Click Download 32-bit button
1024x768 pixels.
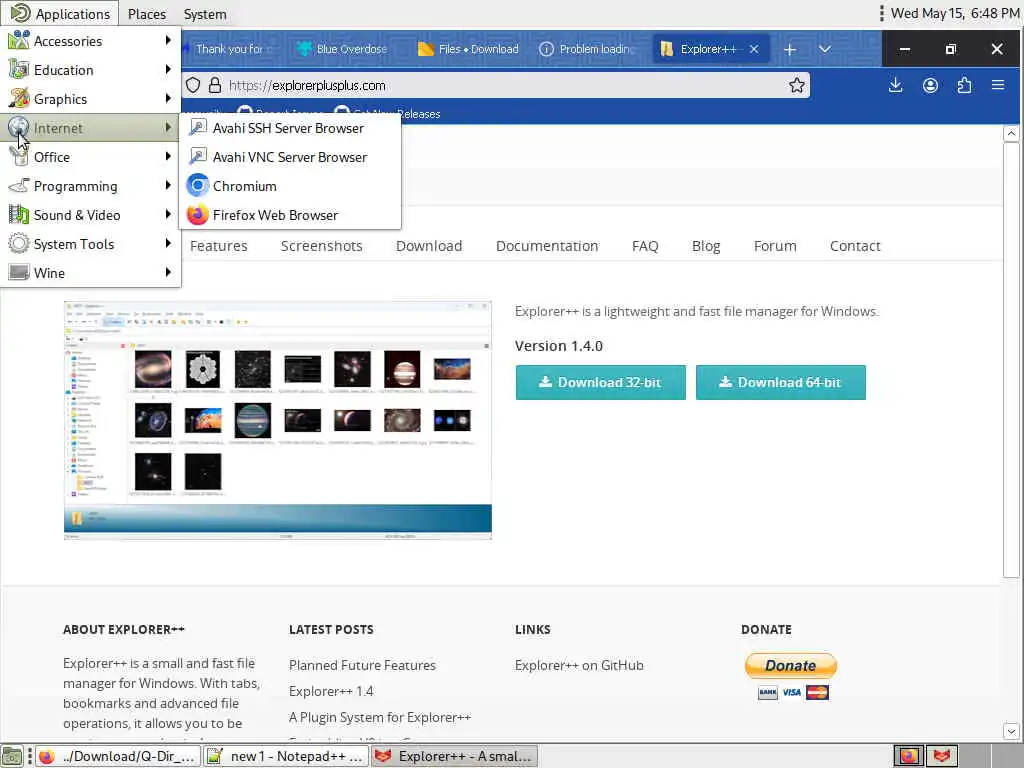pos(600,383)
